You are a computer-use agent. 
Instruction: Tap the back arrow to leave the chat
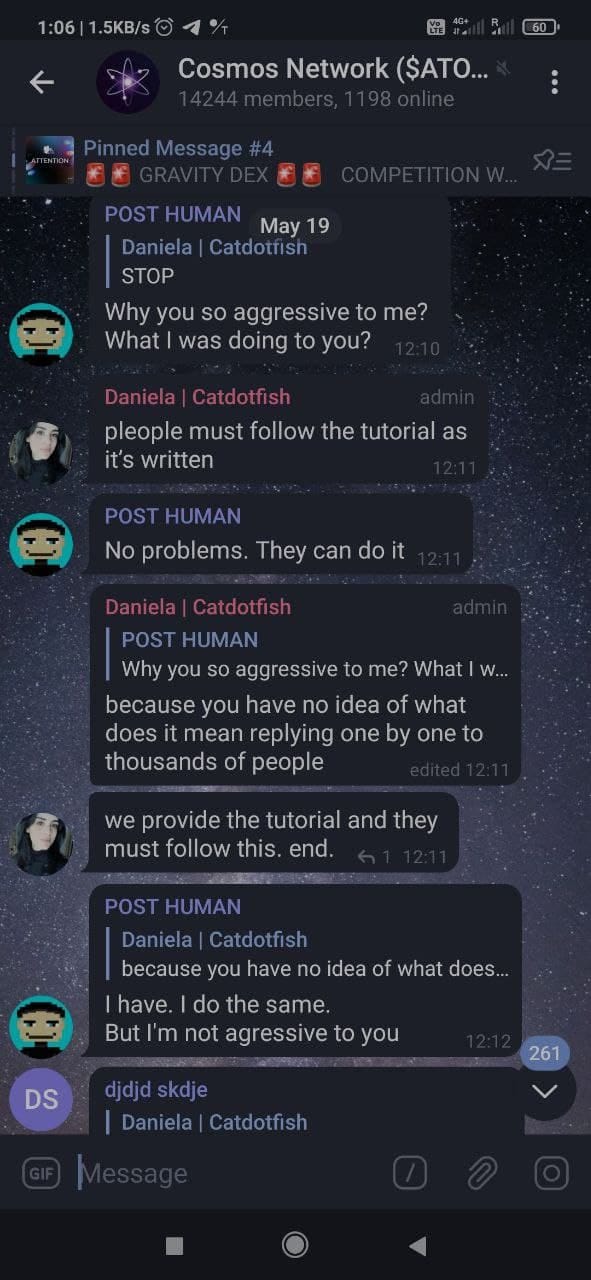tap(42, 83)
